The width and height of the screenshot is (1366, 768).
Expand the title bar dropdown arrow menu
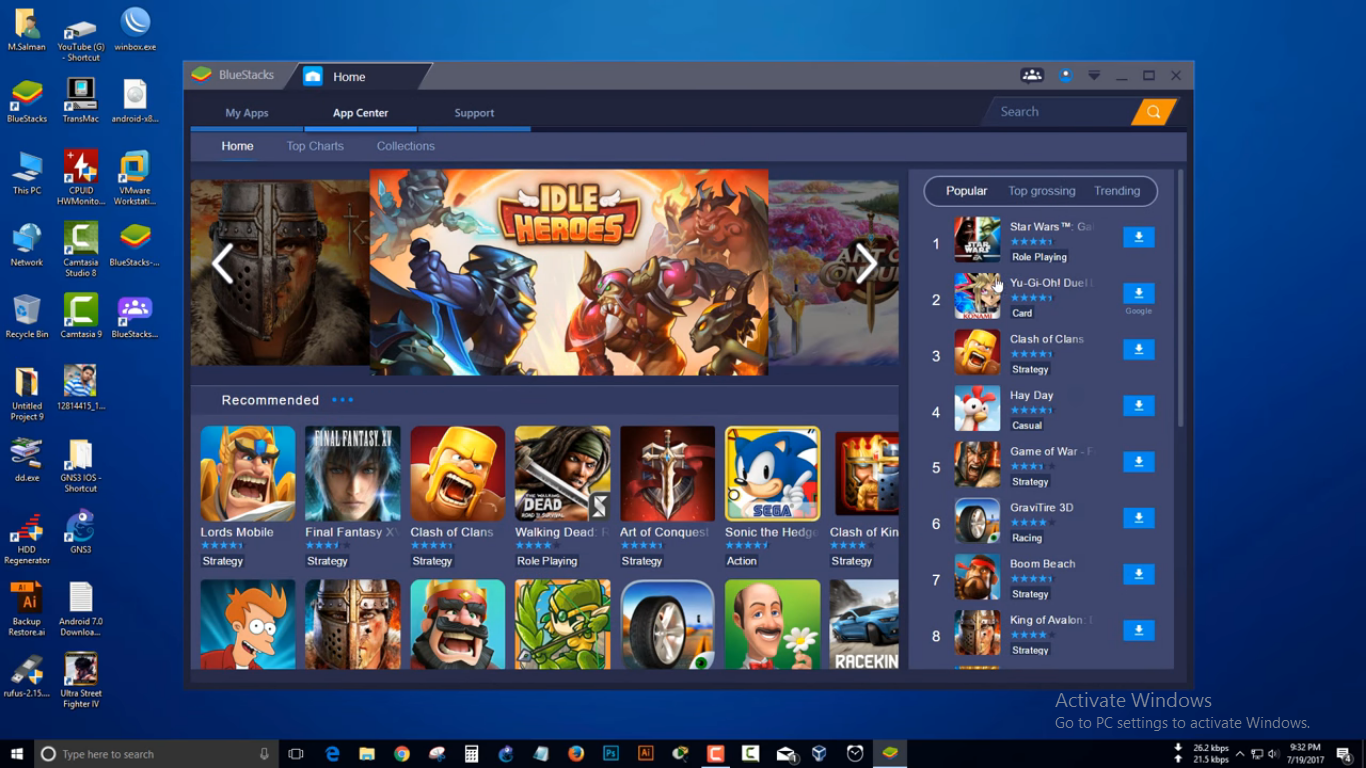pos(1094,76)
